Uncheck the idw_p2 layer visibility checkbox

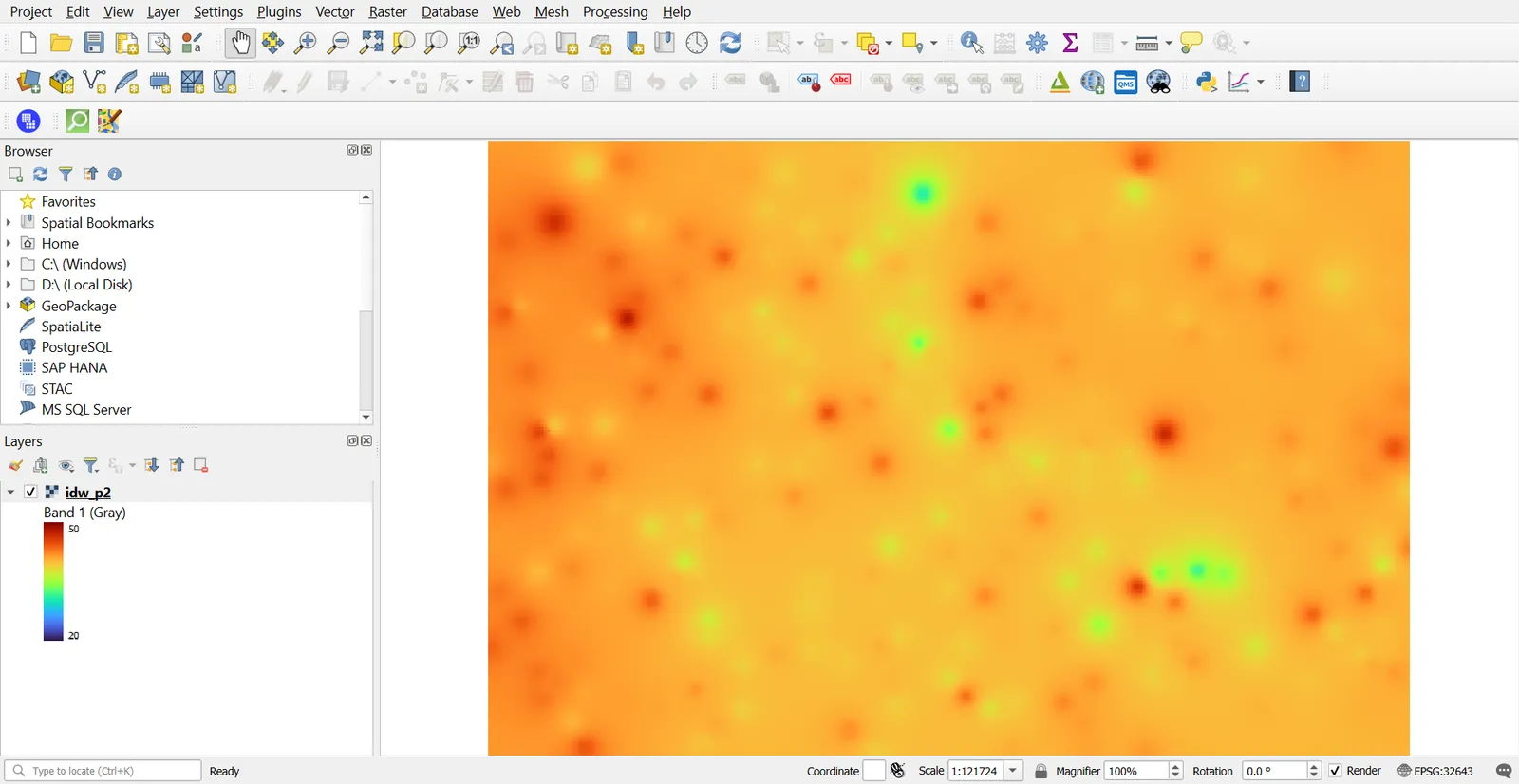[30, 492]
